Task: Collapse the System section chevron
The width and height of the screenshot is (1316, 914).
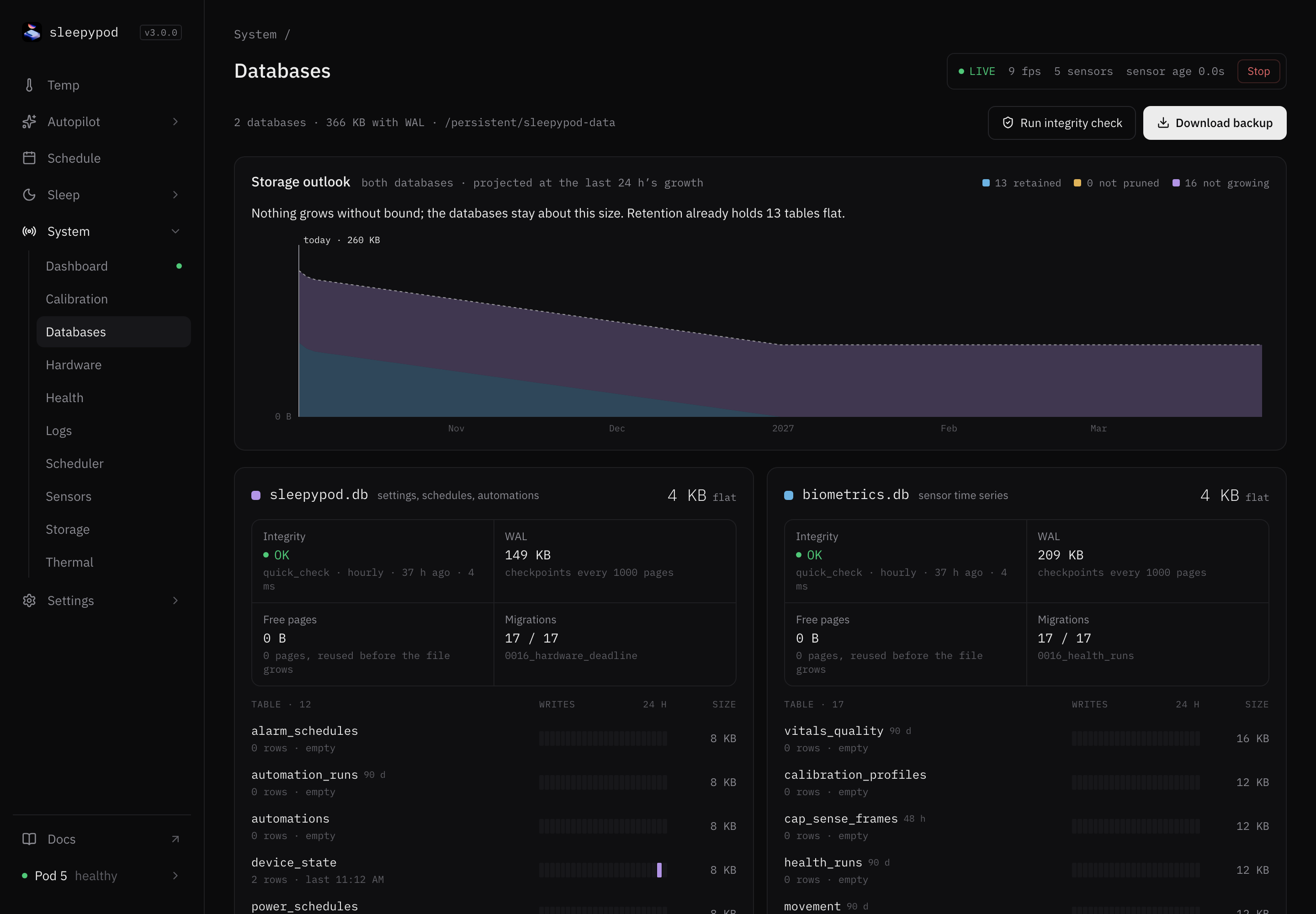Action: (x=175, y=231)
